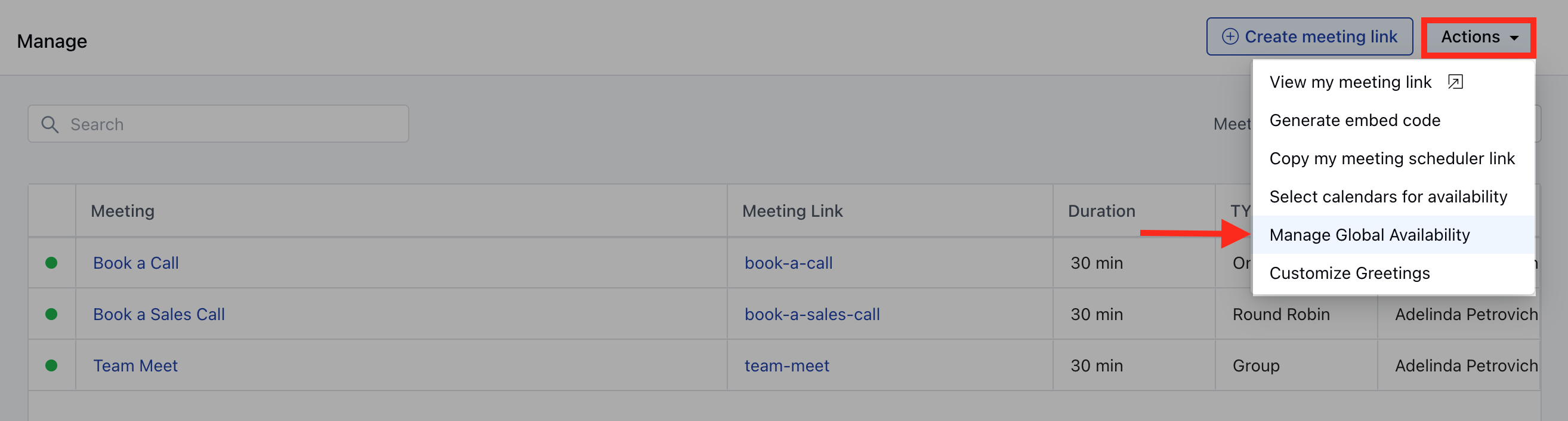
Task: Click the external link icon beside View my meeting link
Action: click(x=1455, y=82)
